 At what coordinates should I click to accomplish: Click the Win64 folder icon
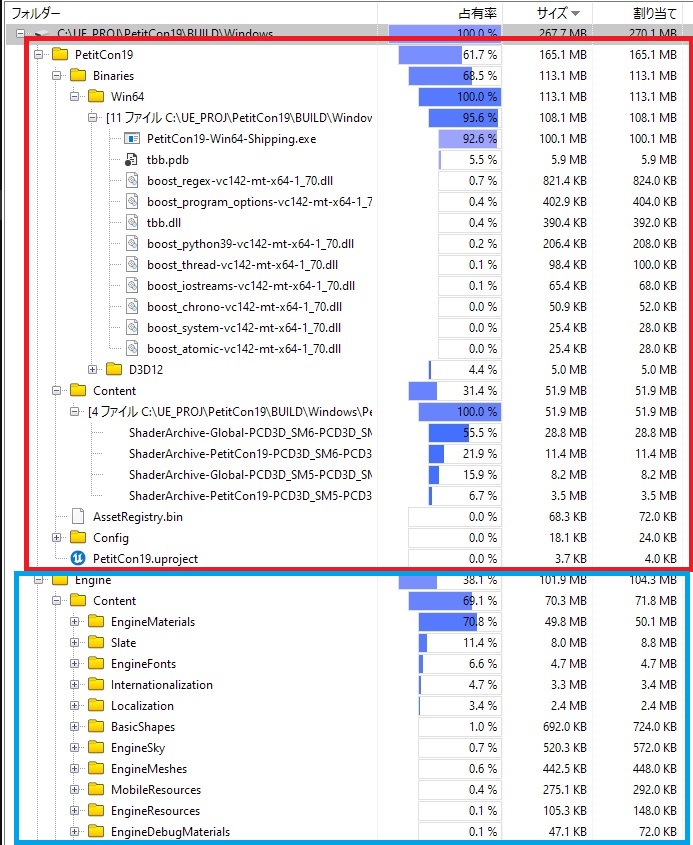pyautogui.click(x=96, y=96)
